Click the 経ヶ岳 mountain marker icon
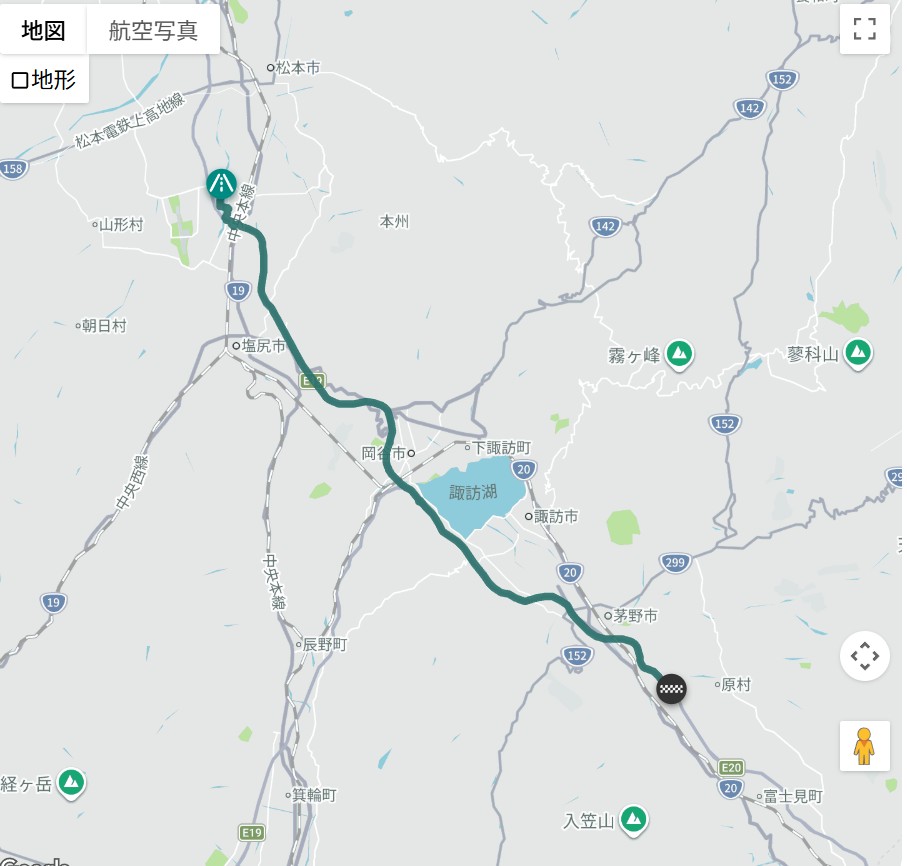 71,784
